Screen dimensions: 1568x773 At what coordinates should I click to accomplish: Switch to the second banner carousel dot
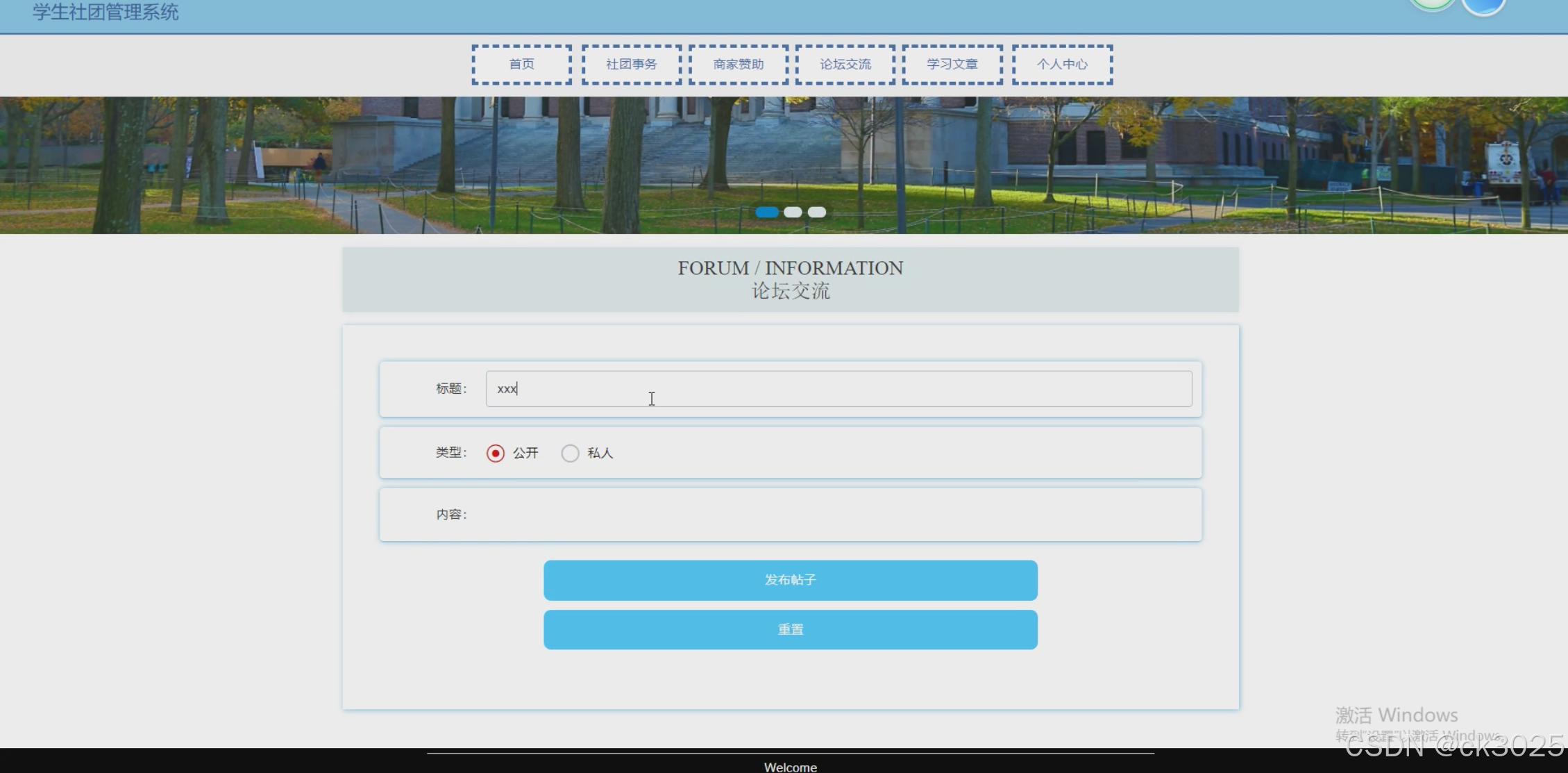tap(793, 213)
